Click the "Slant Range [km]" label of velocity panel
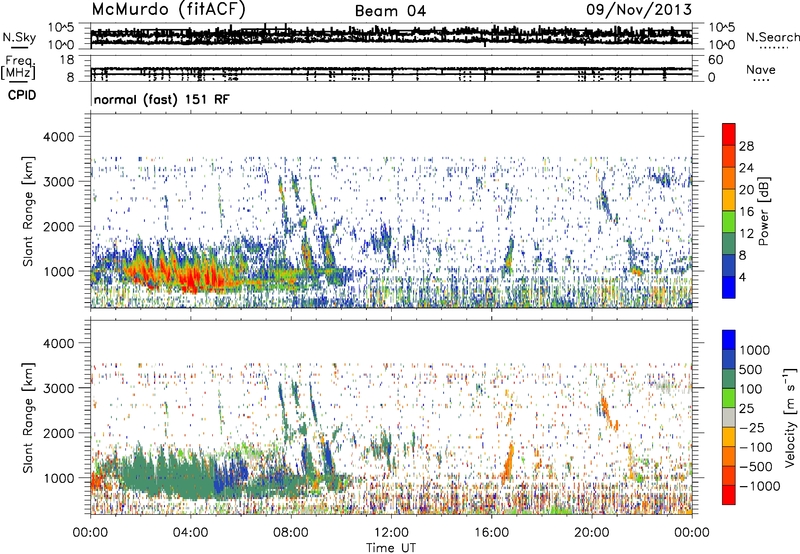Viewport: 800px width, 554px height. [x=28, y=417]
